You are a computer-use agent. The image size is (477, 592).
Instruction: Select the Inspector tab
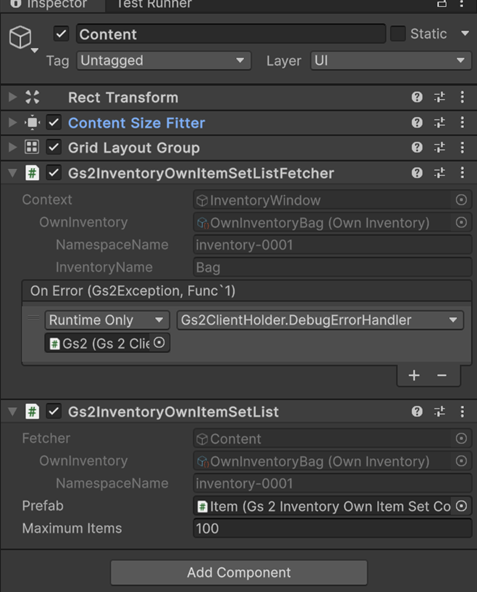tap(48, 5)
